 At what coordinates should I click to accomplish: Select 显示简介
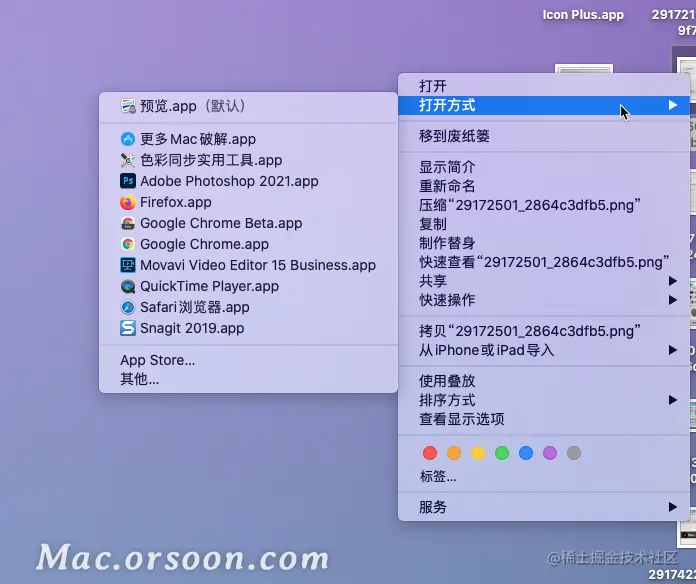point(544,167)
